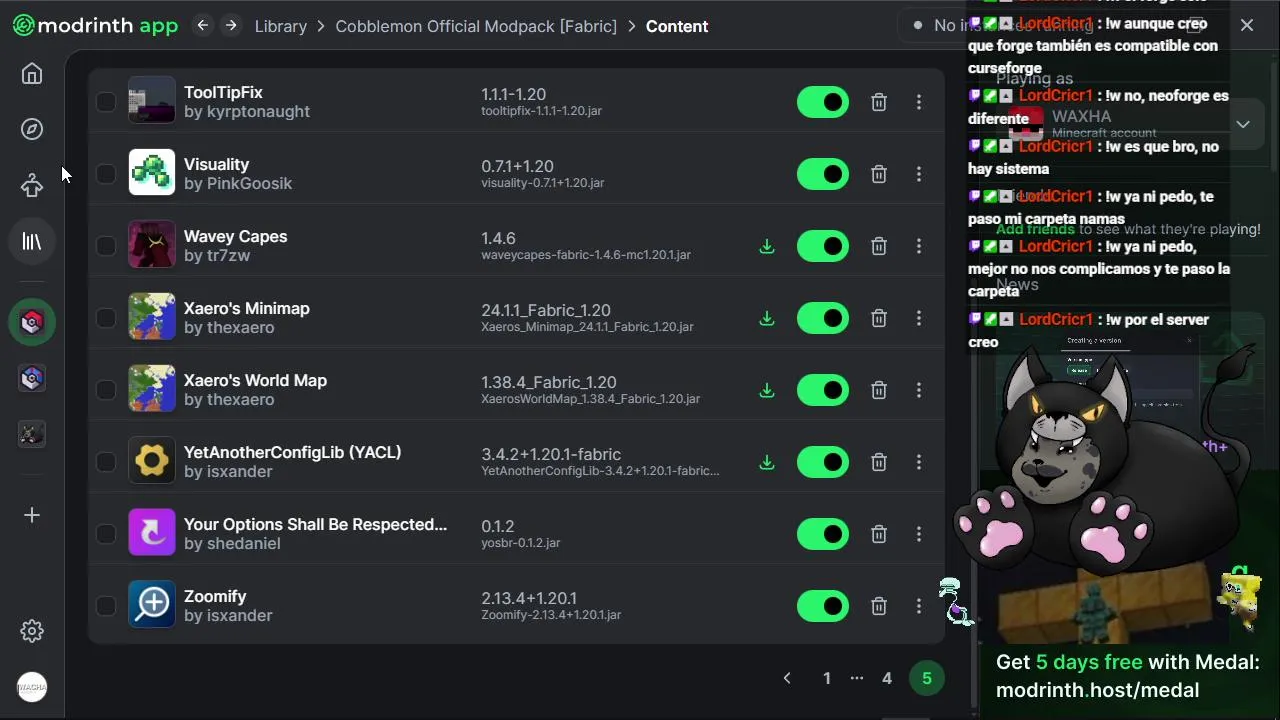Disable Xaero's Minimap toggle
The width and height of the screenshot is (1280, 720).
tap(823, 318)
